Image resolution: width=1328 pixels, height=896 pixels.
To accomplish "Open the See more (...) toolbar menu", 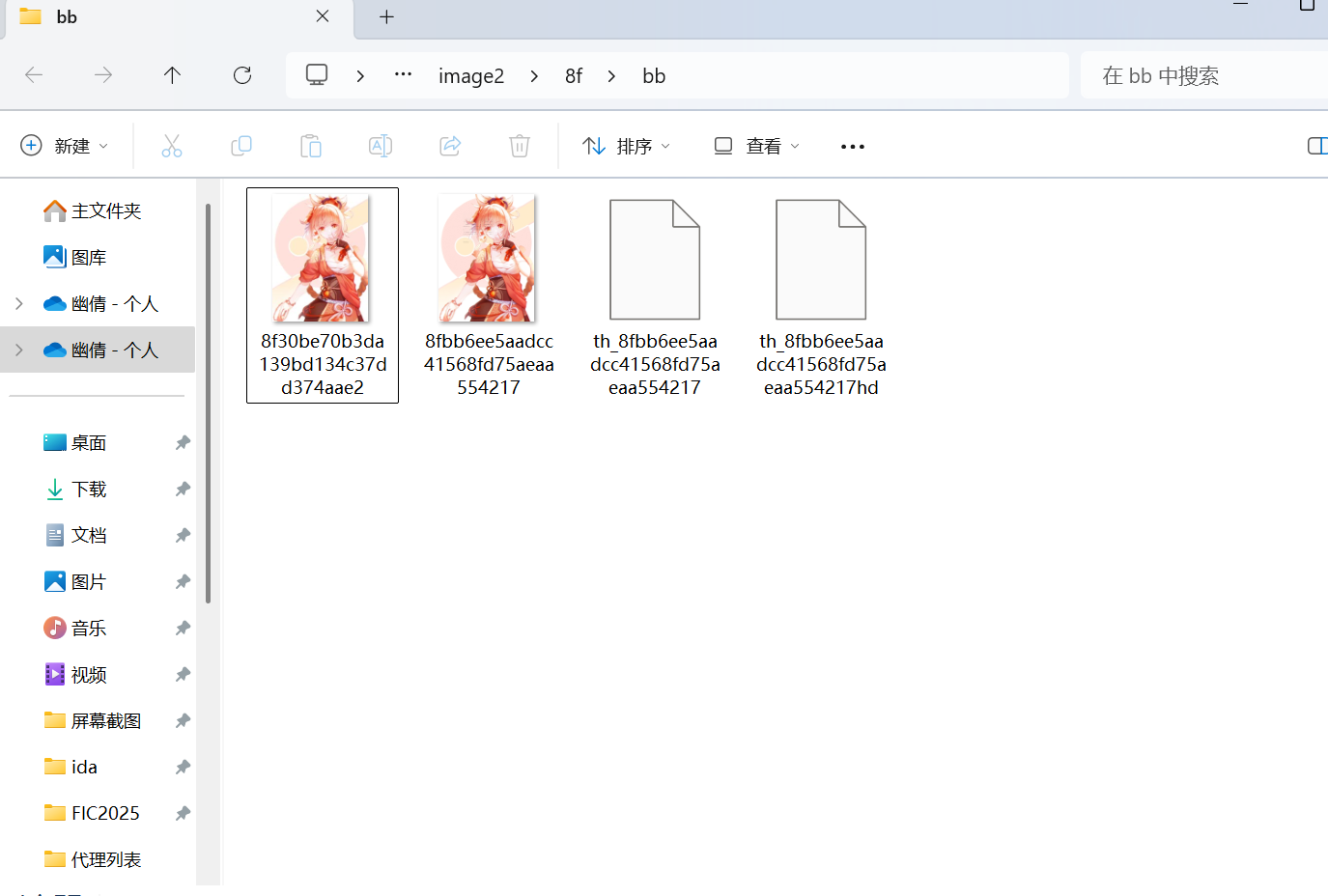I will coord(851,146).
